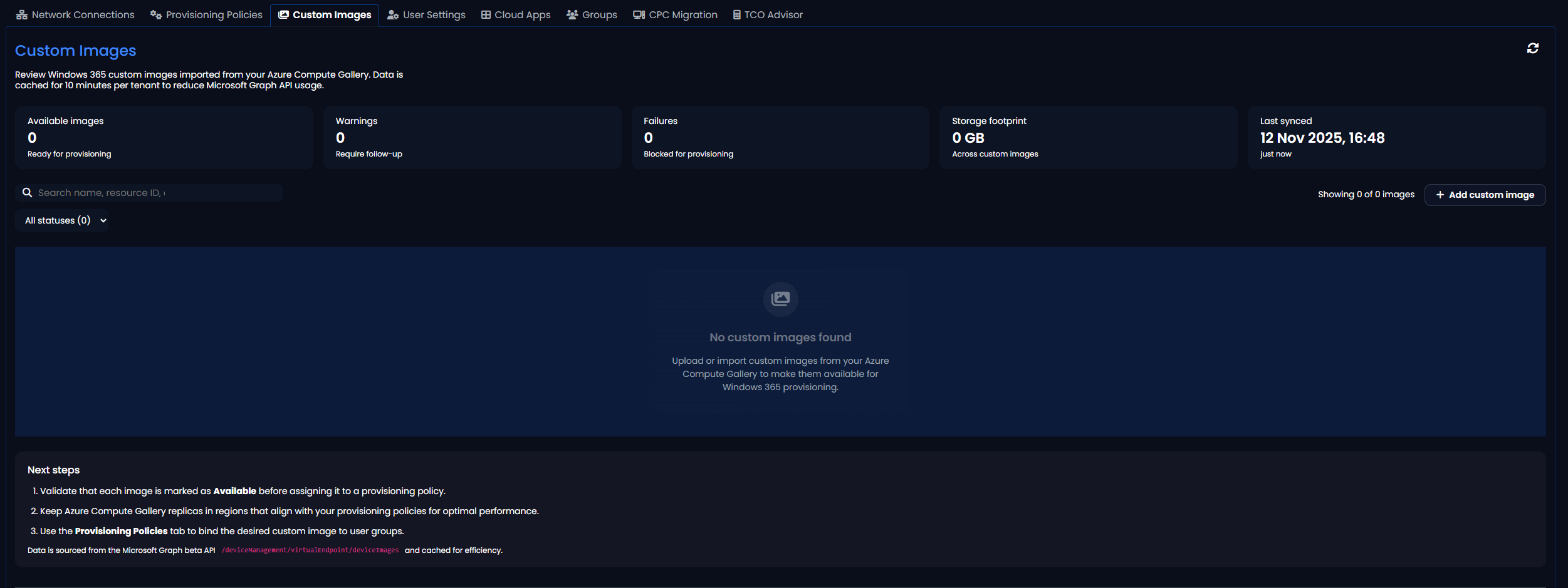This screenshot has width=1568, height=588.
Task: Switch to Network Connections tab
Action: click(75, 14)
